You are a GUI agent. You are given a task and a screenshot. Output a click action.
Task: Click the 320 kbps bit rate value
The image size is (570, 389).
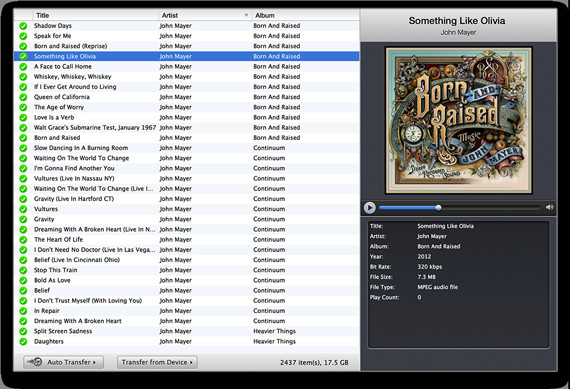point(430,266)
